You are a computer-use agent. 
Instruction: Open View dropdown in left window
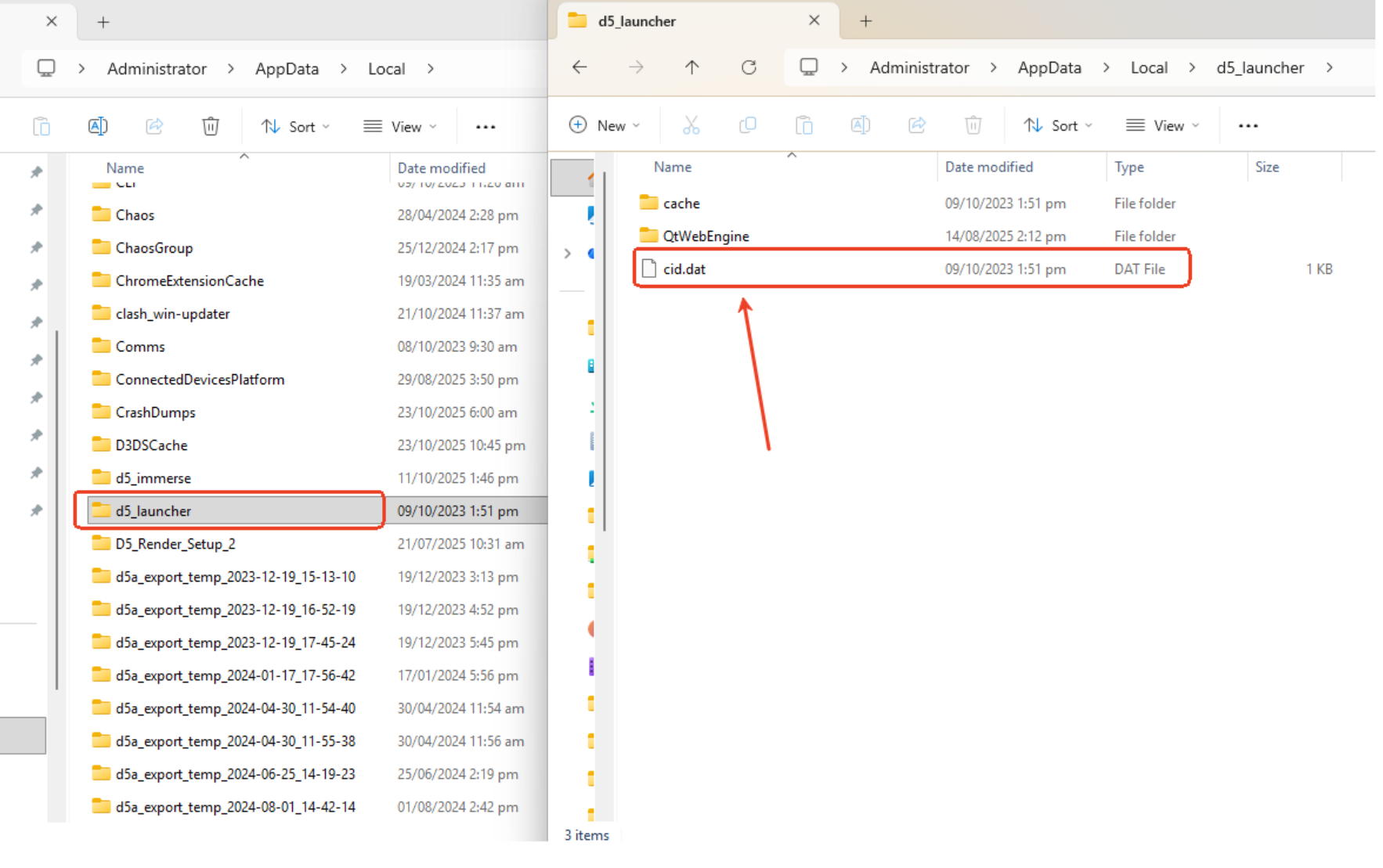(400, 127)
